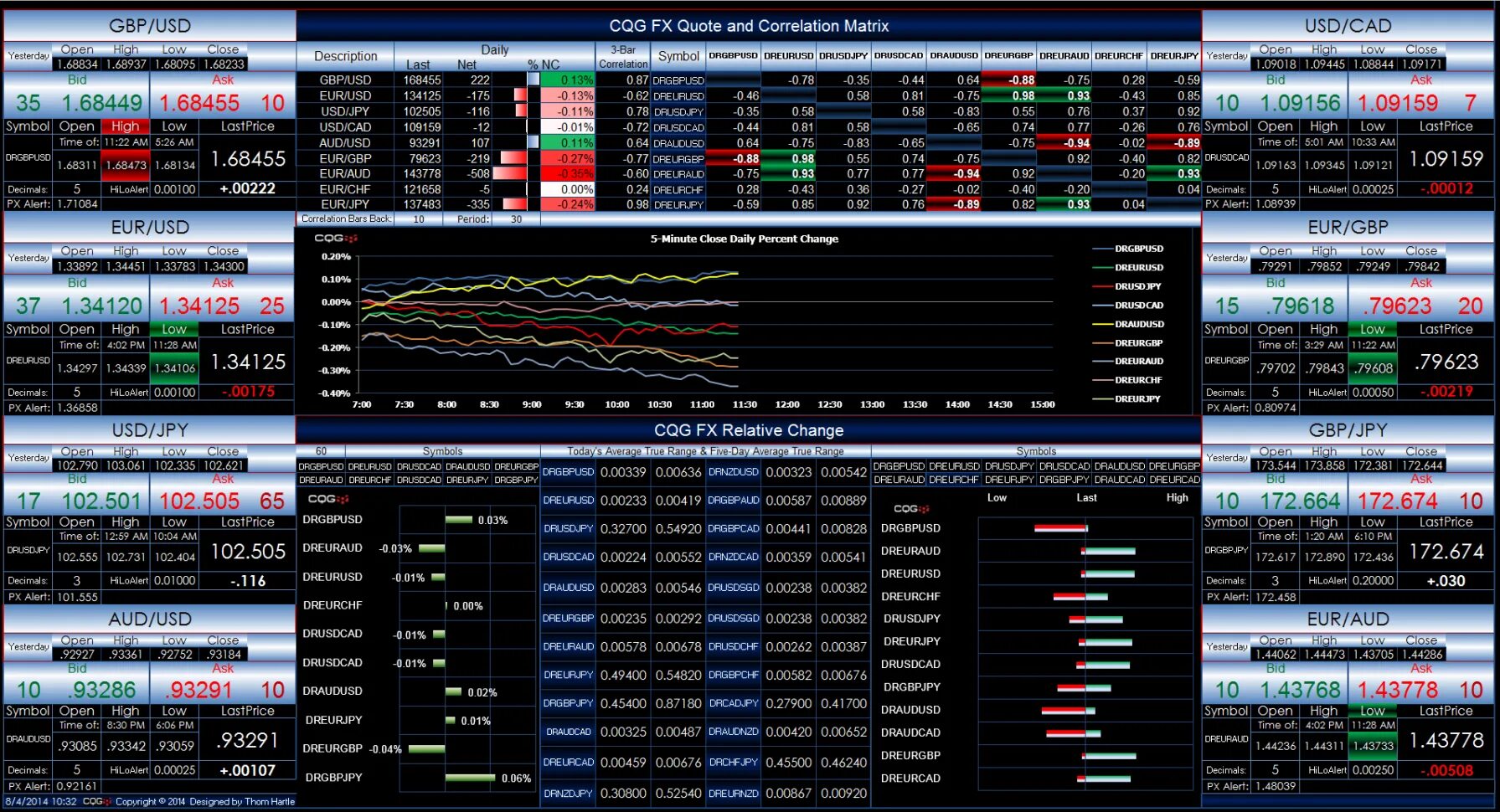
Task: Edit GBP/USD PX Alert value 1.71084
Action: [x=78, y=203]
